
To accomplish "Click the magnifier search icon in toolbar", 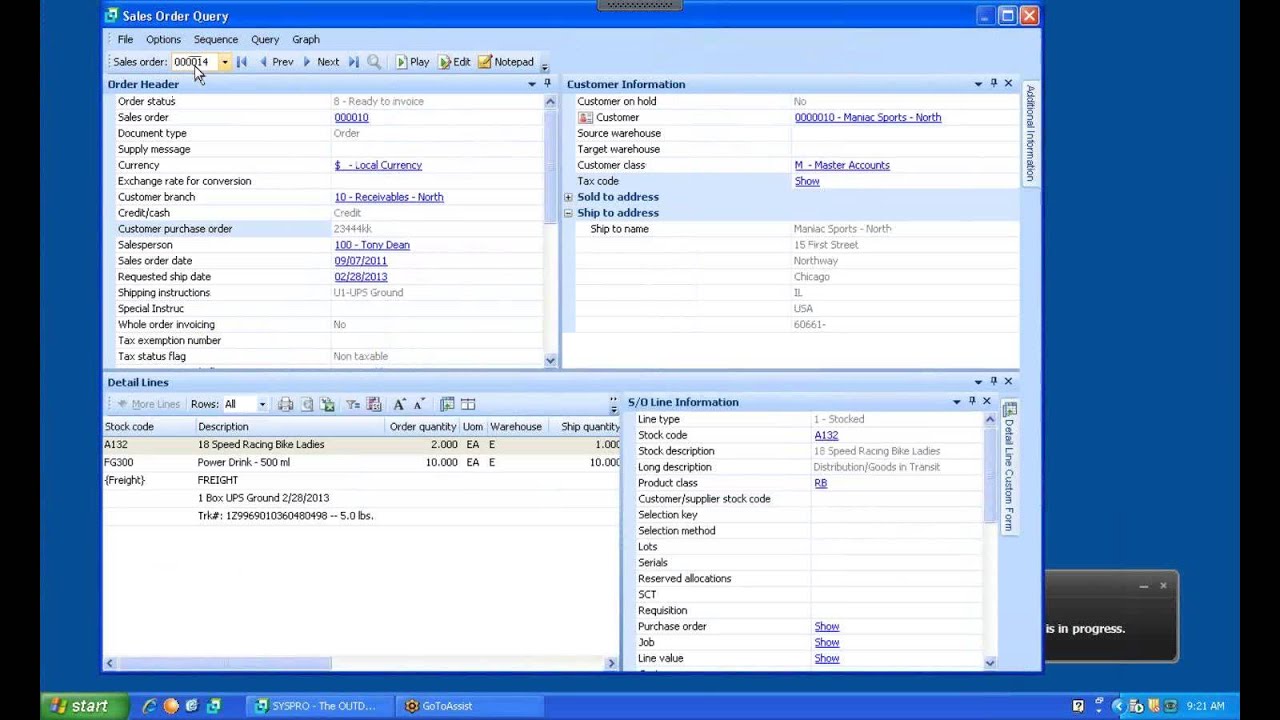I will click(x=374, y=62).
